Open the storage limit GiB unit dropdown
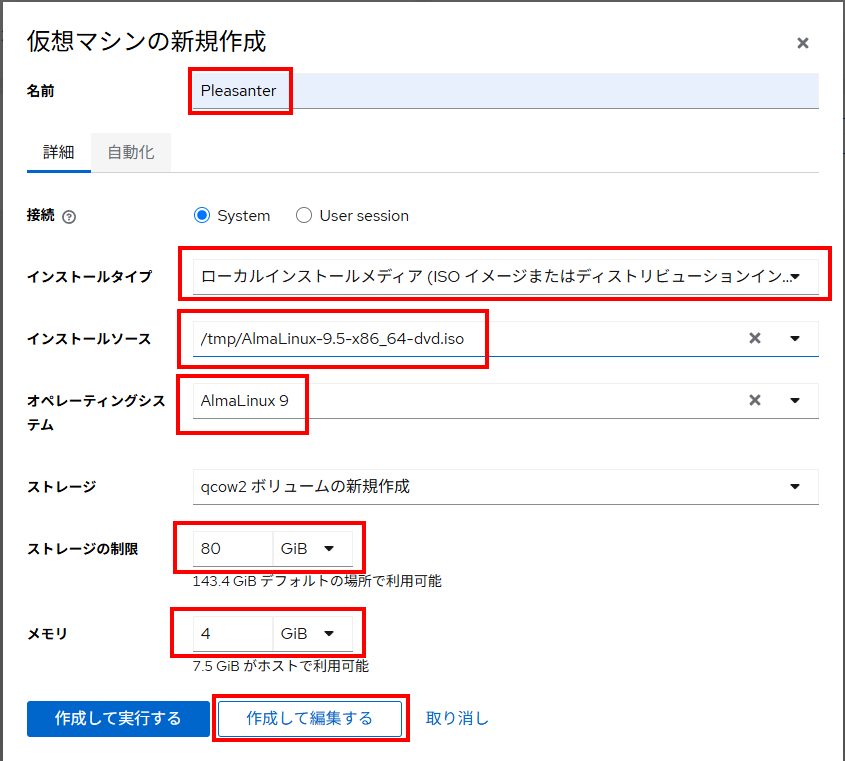This screenshot has height=761, width=845. click(312, 548)
